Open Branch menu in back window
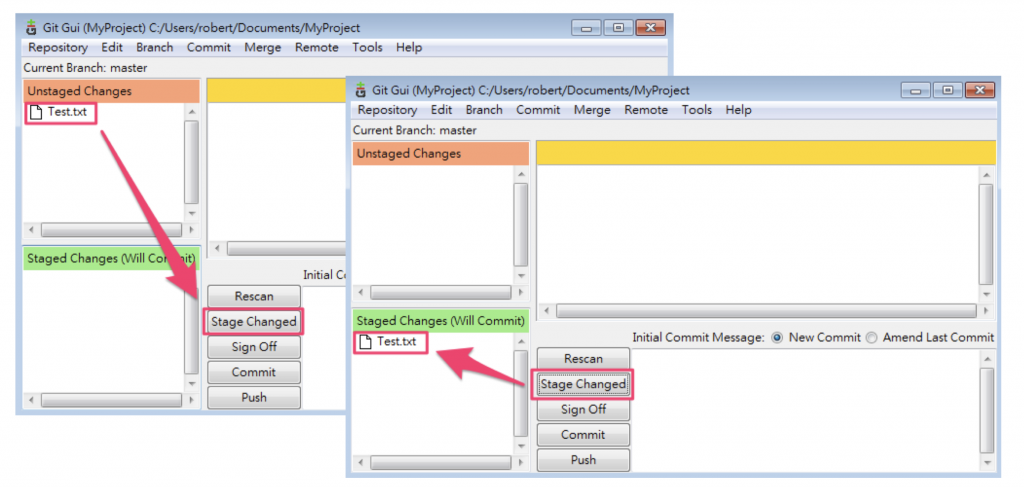Screen dimensions: 1024x487 (155, 48)
